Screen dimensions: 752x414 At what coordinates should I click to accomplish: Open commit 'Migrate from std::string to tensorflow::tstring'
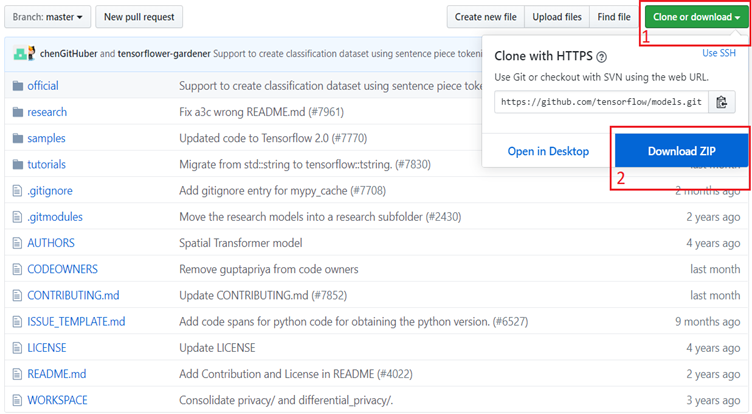point(305,165)
